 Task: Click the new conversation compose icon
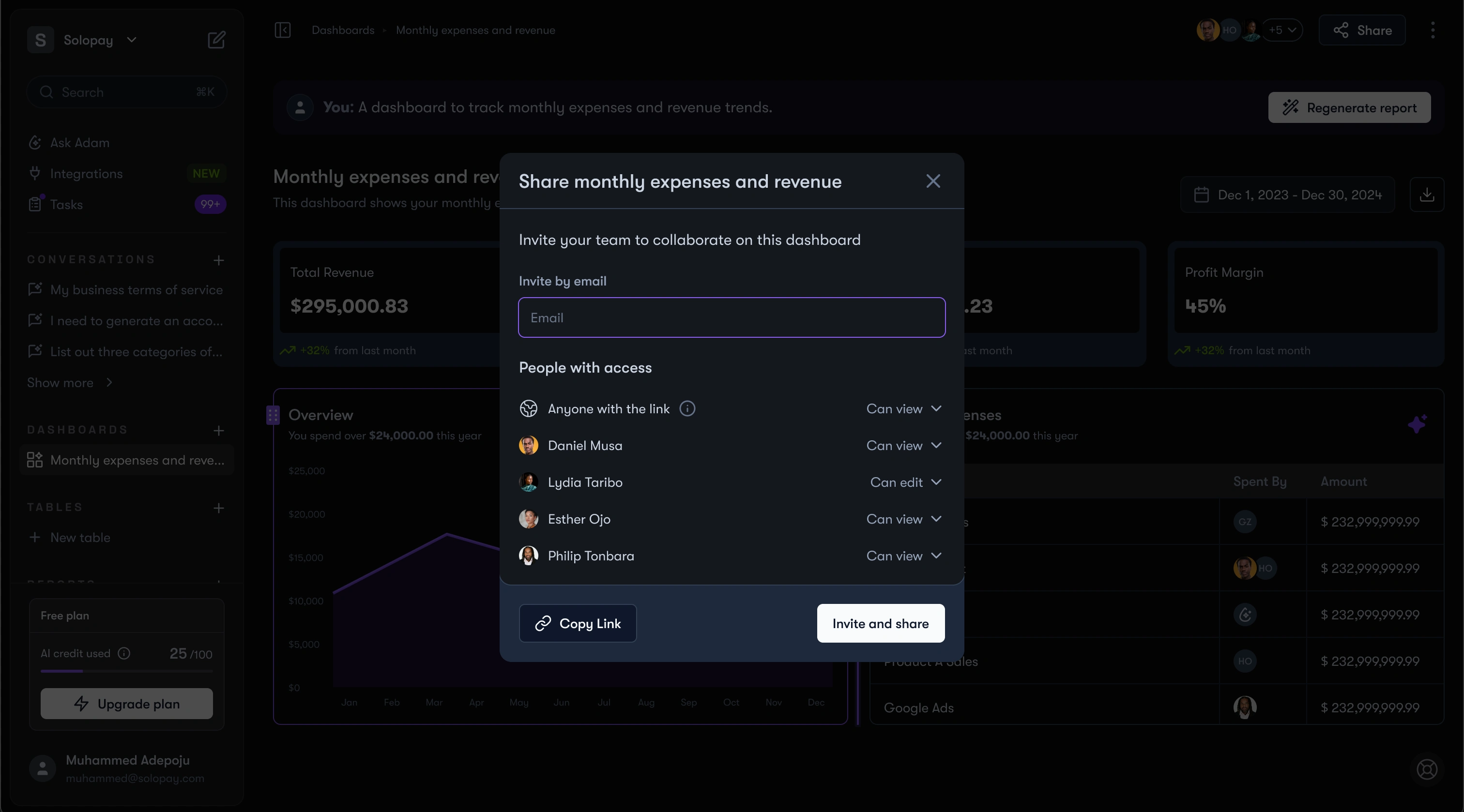click(x=216, y=40)
